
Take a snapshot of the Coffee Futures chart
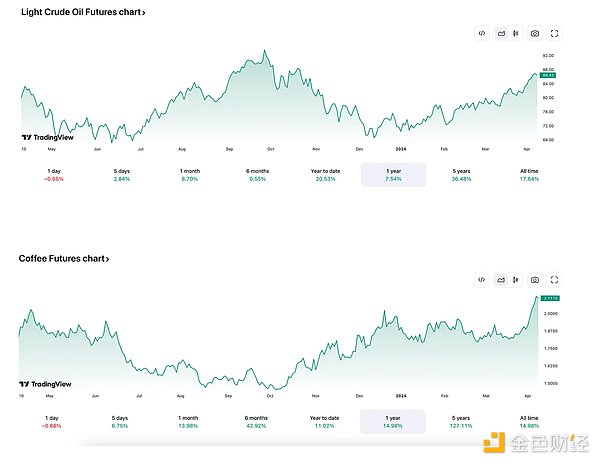535,279
